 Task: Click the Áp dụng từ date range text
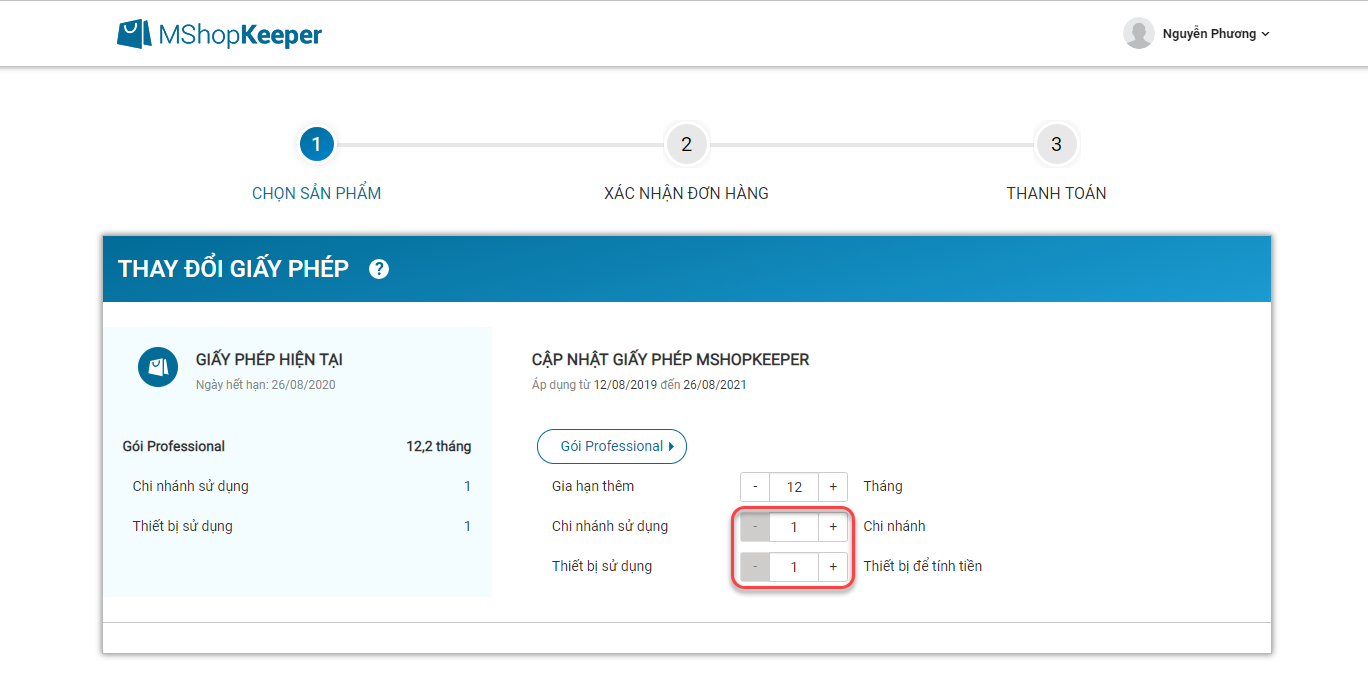(x=639, y=385)
